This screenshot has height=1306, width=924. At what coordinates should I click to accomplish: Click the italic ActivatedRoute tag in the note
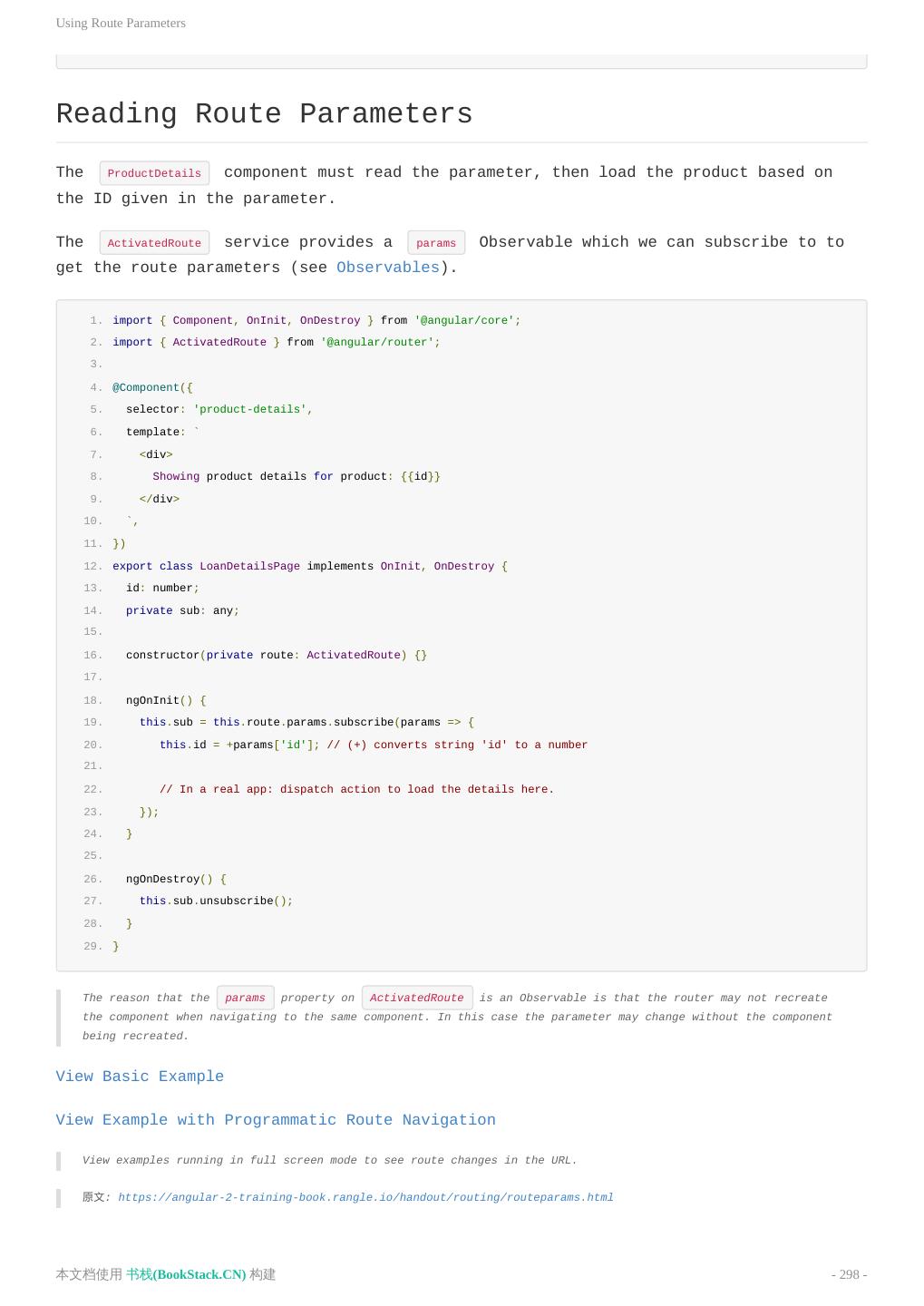[x=416, y=998]
